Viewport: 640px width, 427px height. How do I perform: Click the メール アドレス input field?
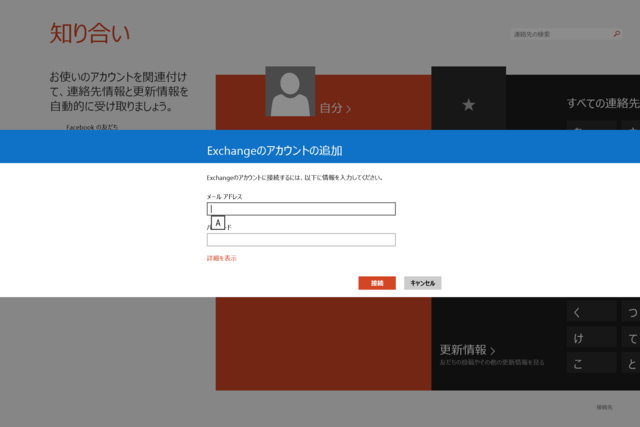click(301, 209)
